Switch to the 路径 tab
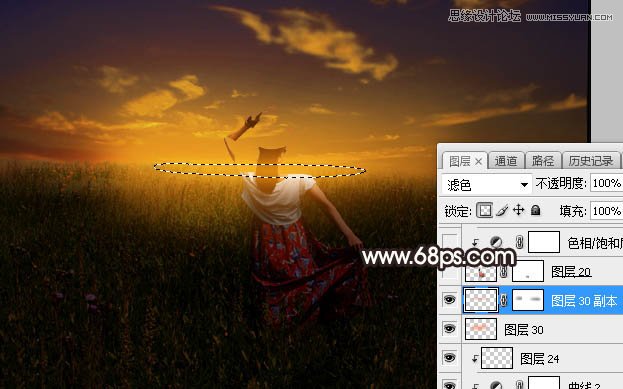This screenshot has height=389, width=623. [542, 161]
